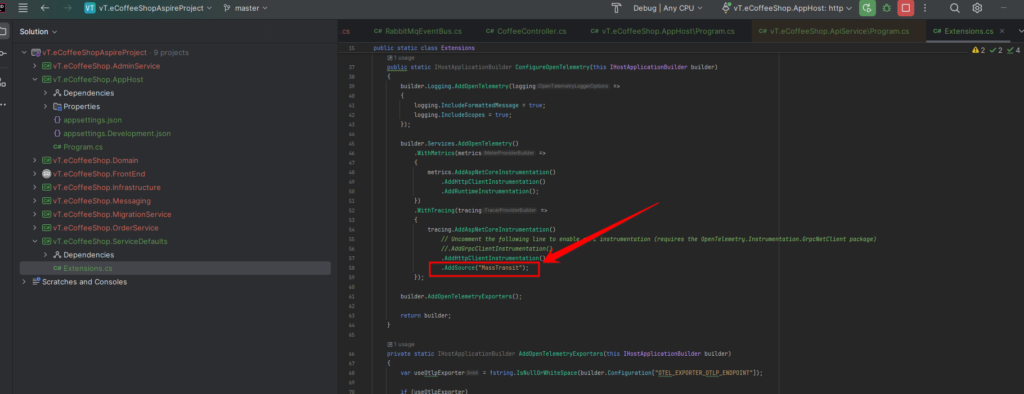
Task: Open the Debug | Any CPU configuration dropdown
Action: coord(667,8)
